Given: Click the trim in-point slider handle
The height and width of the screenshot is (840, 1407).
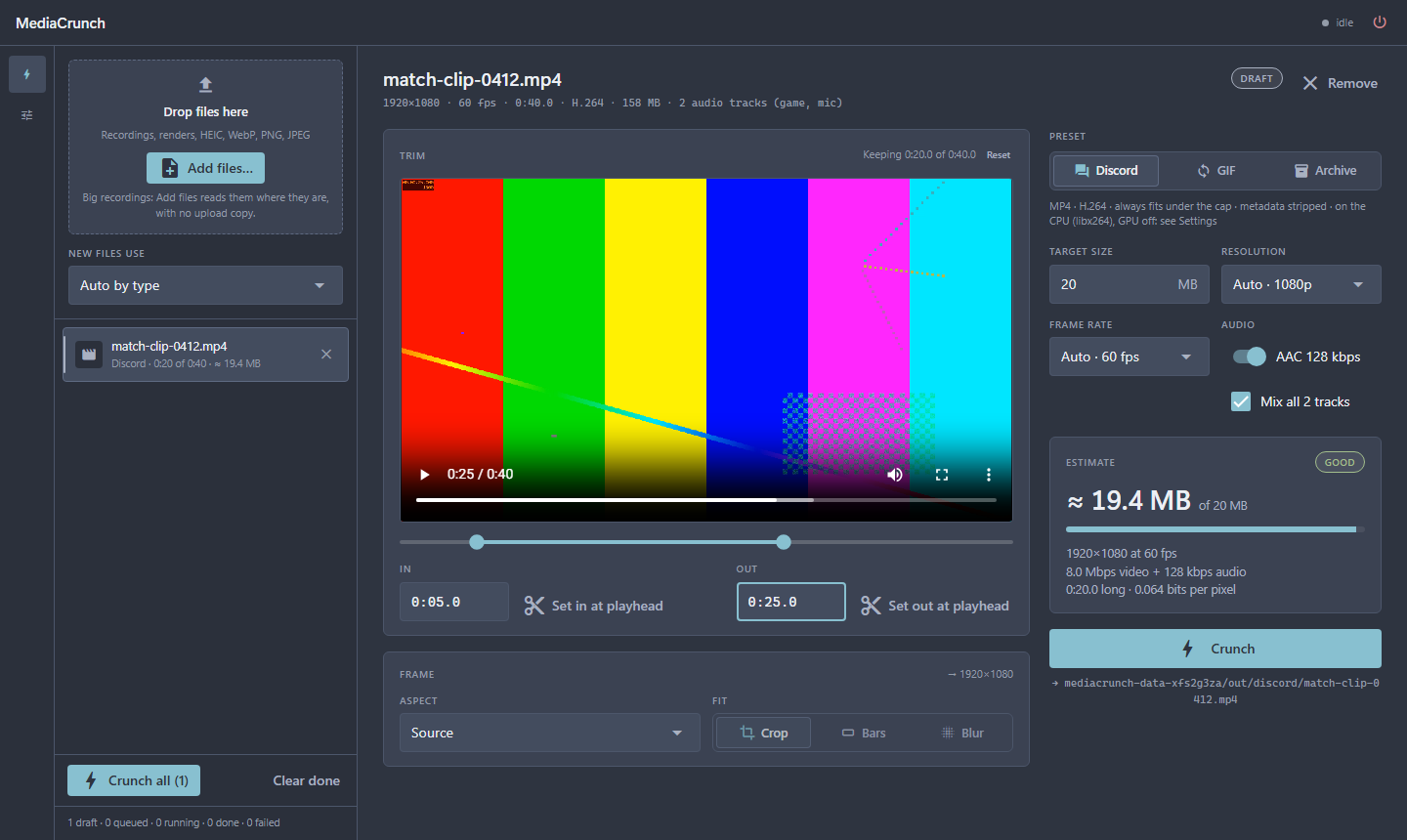Looking at the screenshot, I should (477, 542).
